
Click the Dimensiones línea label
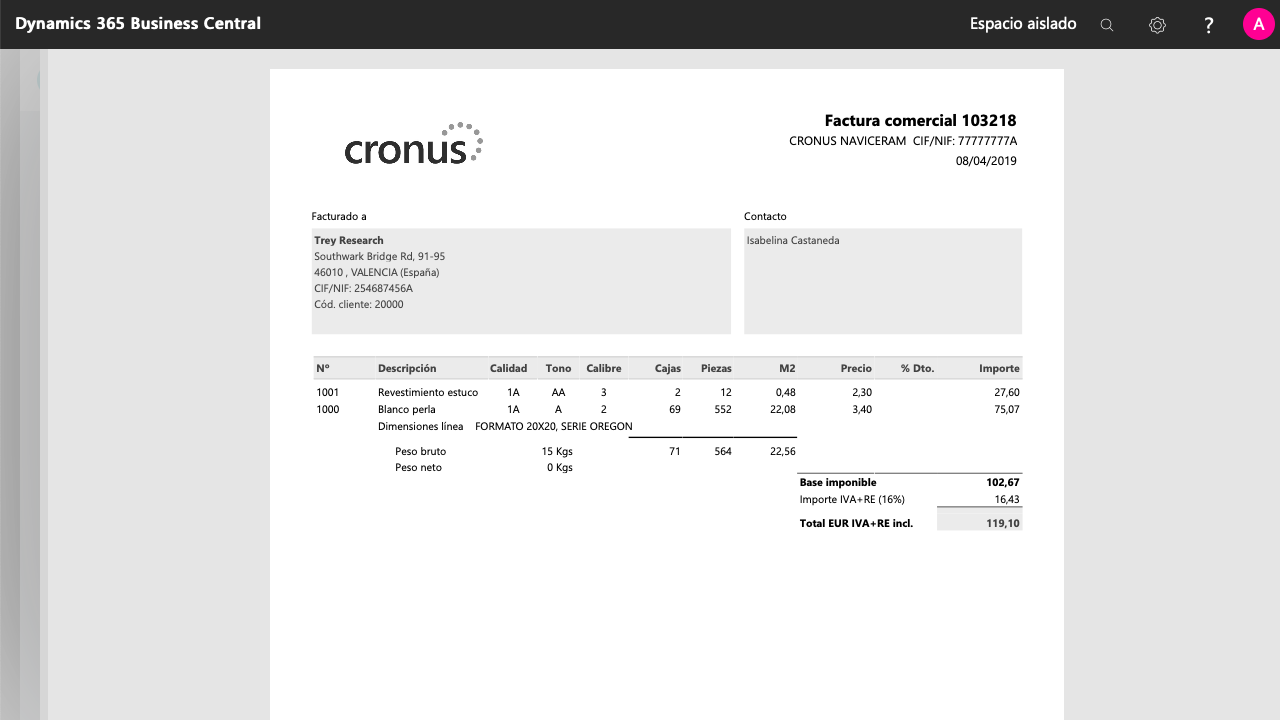tap(420, 426)
